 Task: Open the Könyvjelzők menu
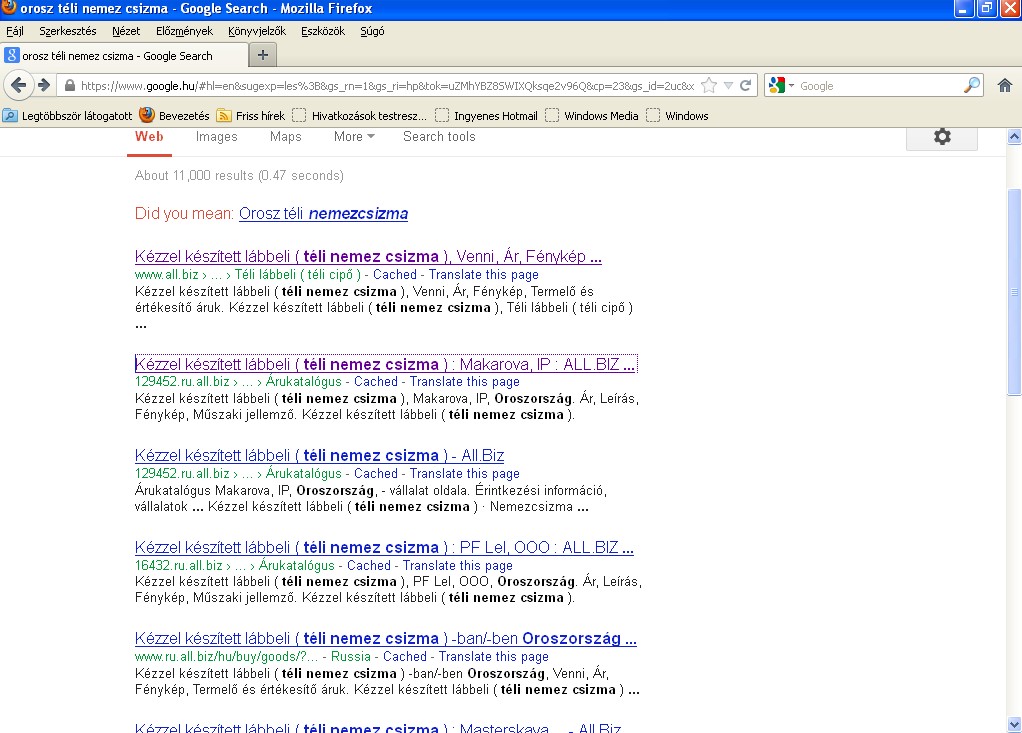(x=257, y=31)
